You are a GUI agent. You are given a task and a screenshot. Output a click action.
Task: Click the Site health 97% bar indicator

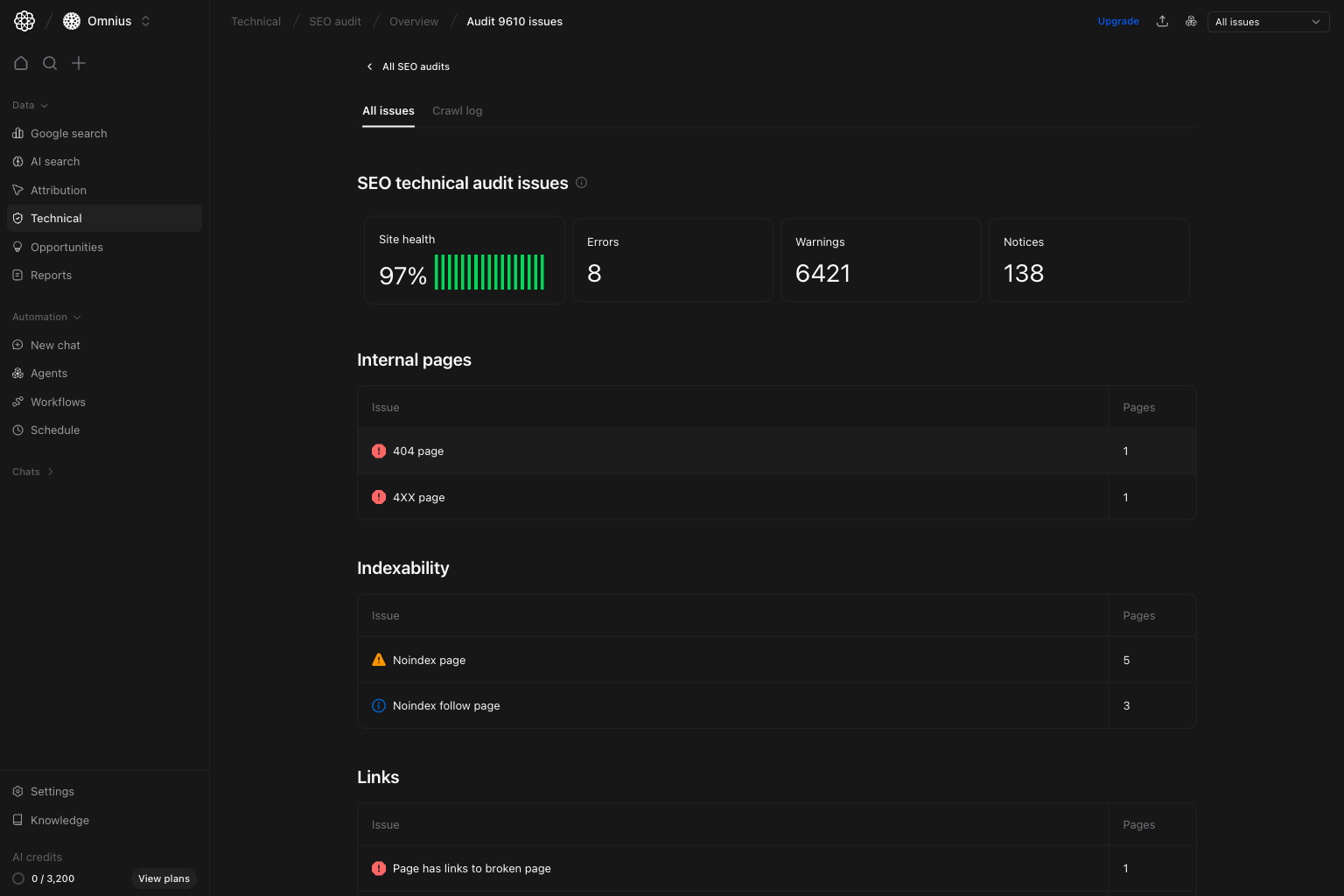(488, 271)
